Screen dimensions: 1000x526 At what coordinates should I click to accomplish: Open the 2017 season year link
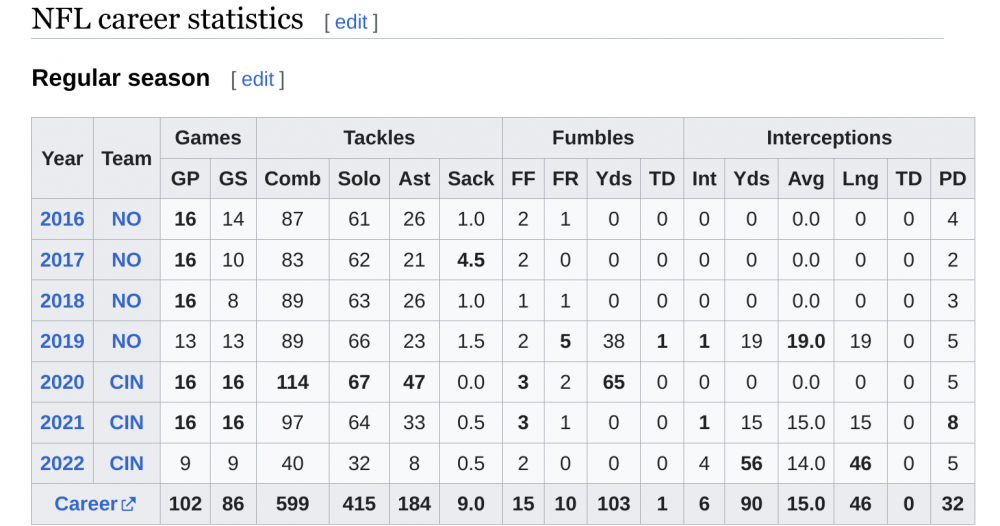[62, 260]
